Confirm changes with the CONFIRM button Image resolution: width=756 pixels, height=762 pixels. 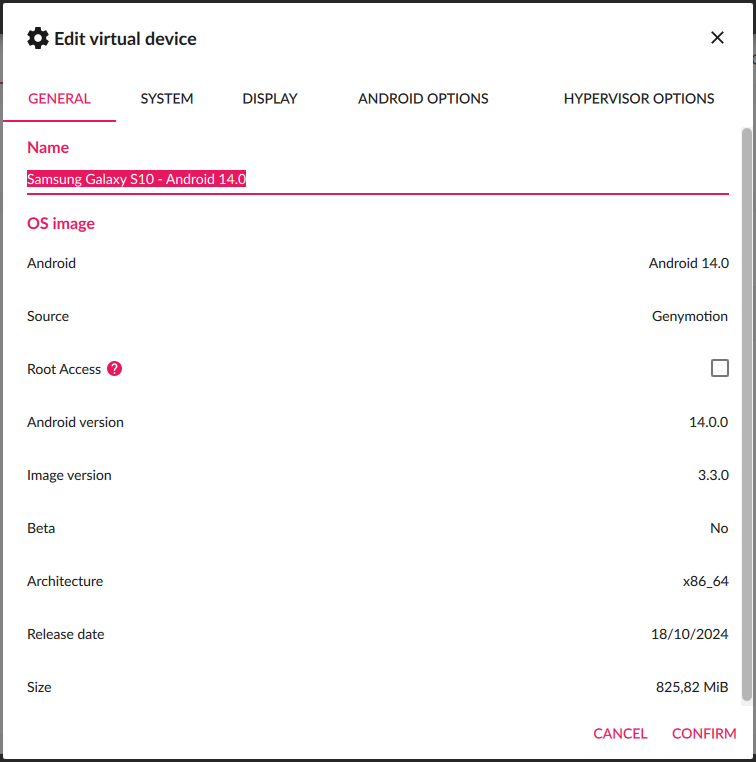[704, 733]
